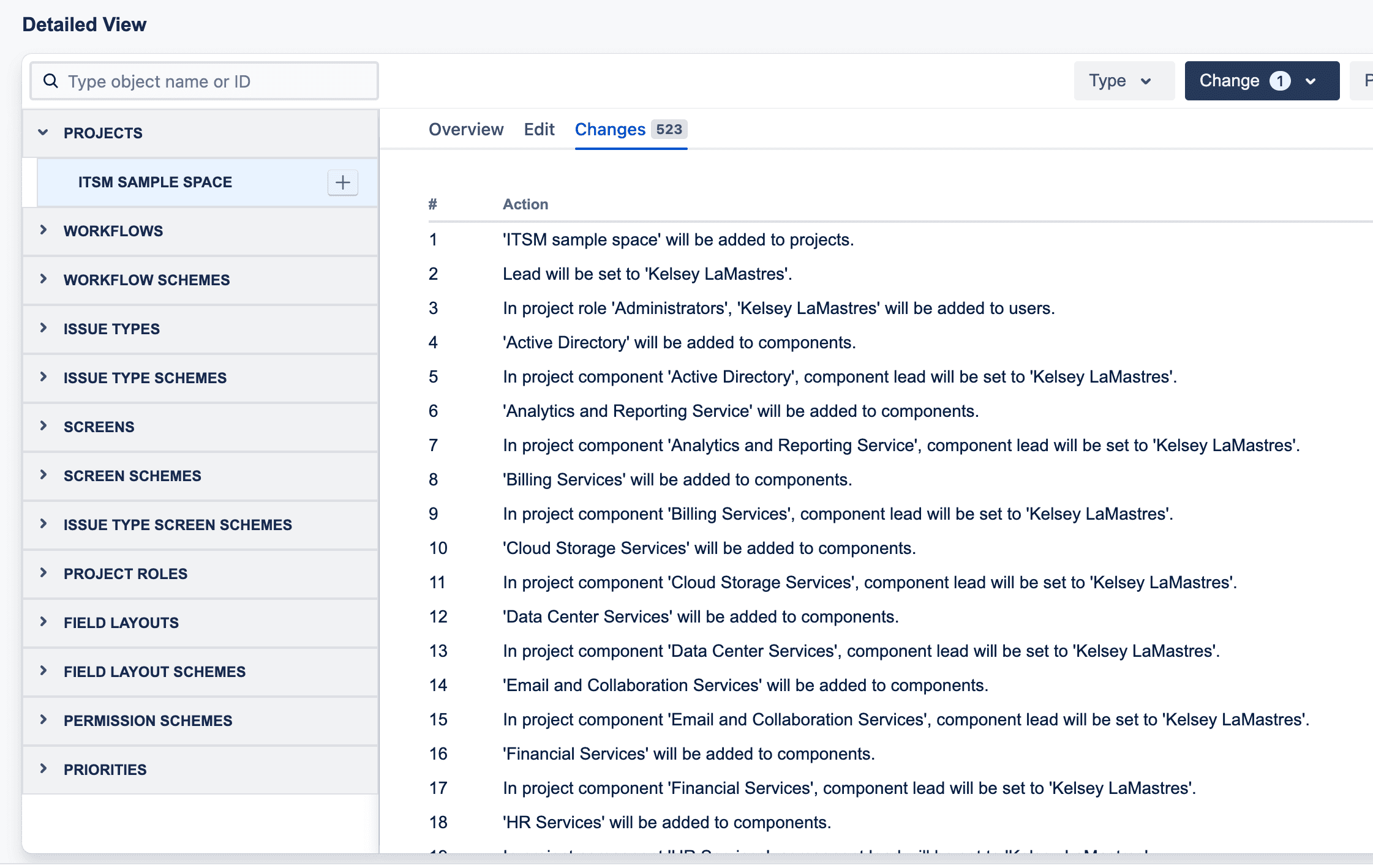Expand the PROJECT ROLES chevron

[43, 573]
